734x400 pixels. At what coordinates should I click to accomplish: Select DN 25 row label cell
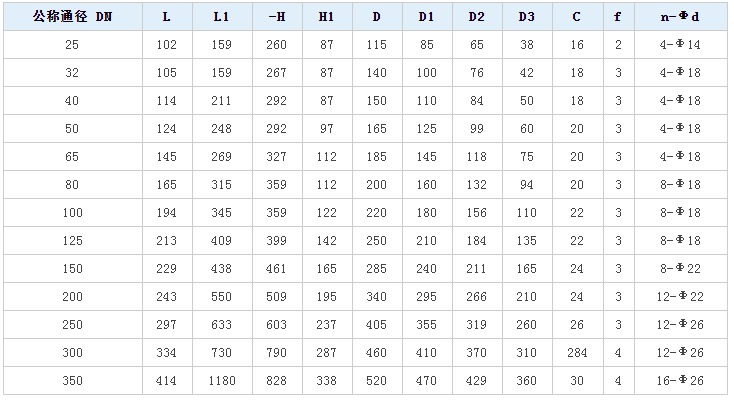tap(73, 45)
